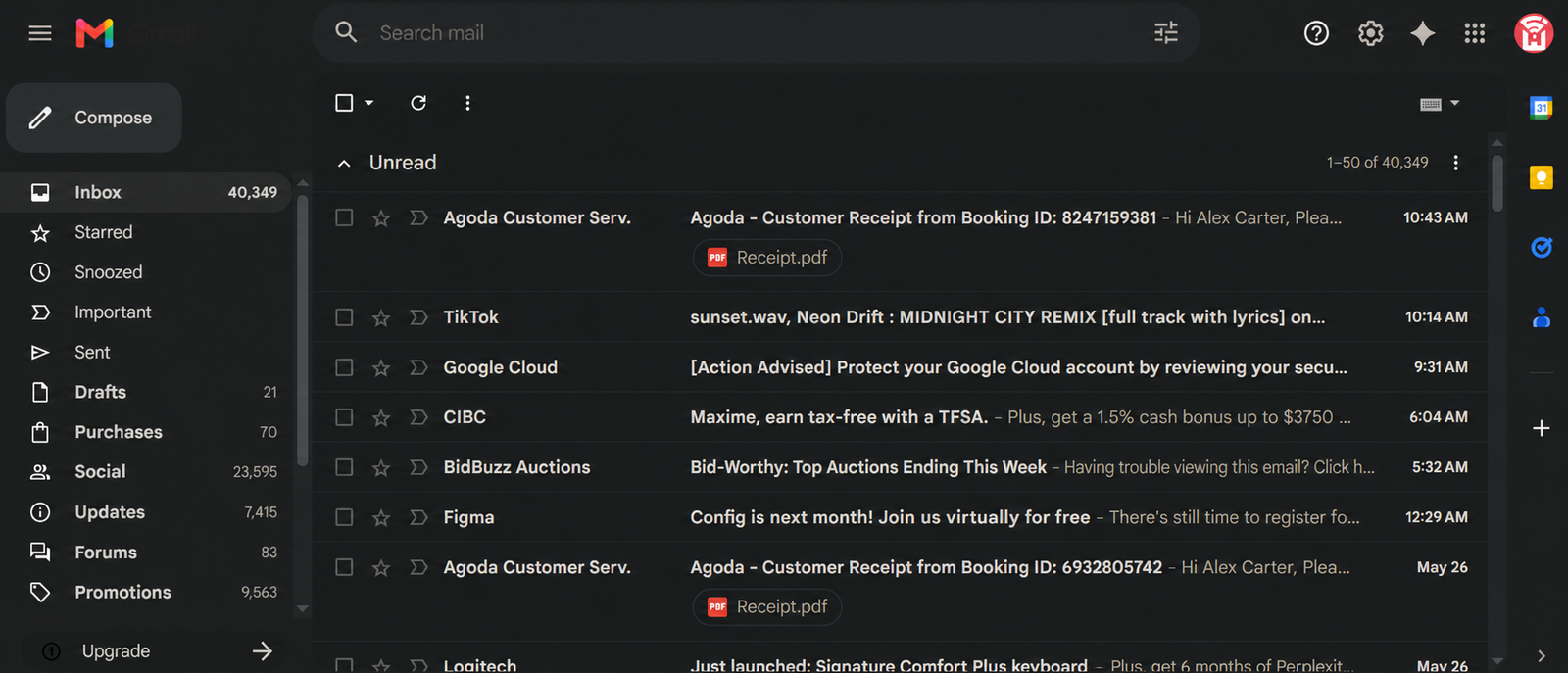Expand the hidden side panel arrow

pyautogui.click(x=1541, y=656)
